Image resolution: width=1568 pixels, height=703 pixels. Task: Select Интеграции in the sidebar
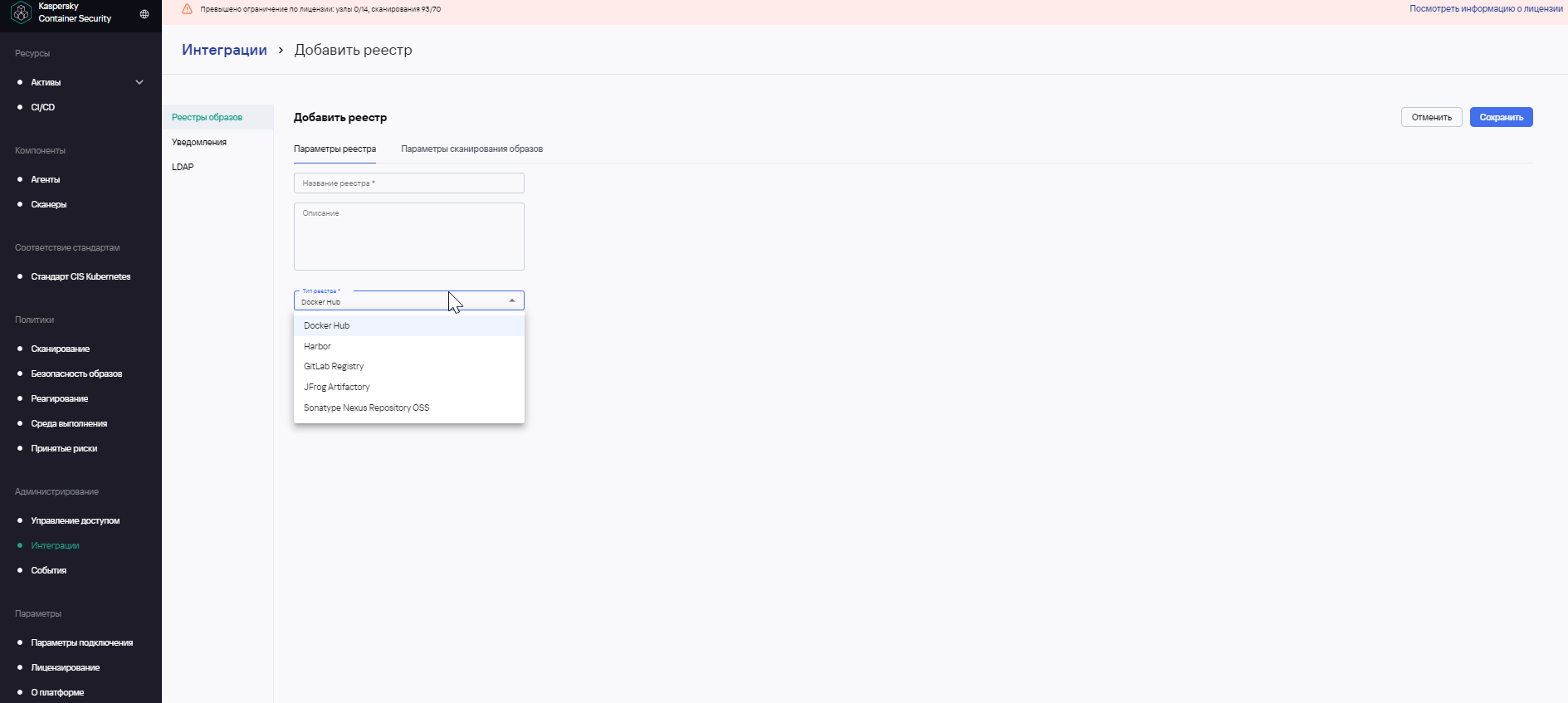pyautogui.click(x=56, y=545)
